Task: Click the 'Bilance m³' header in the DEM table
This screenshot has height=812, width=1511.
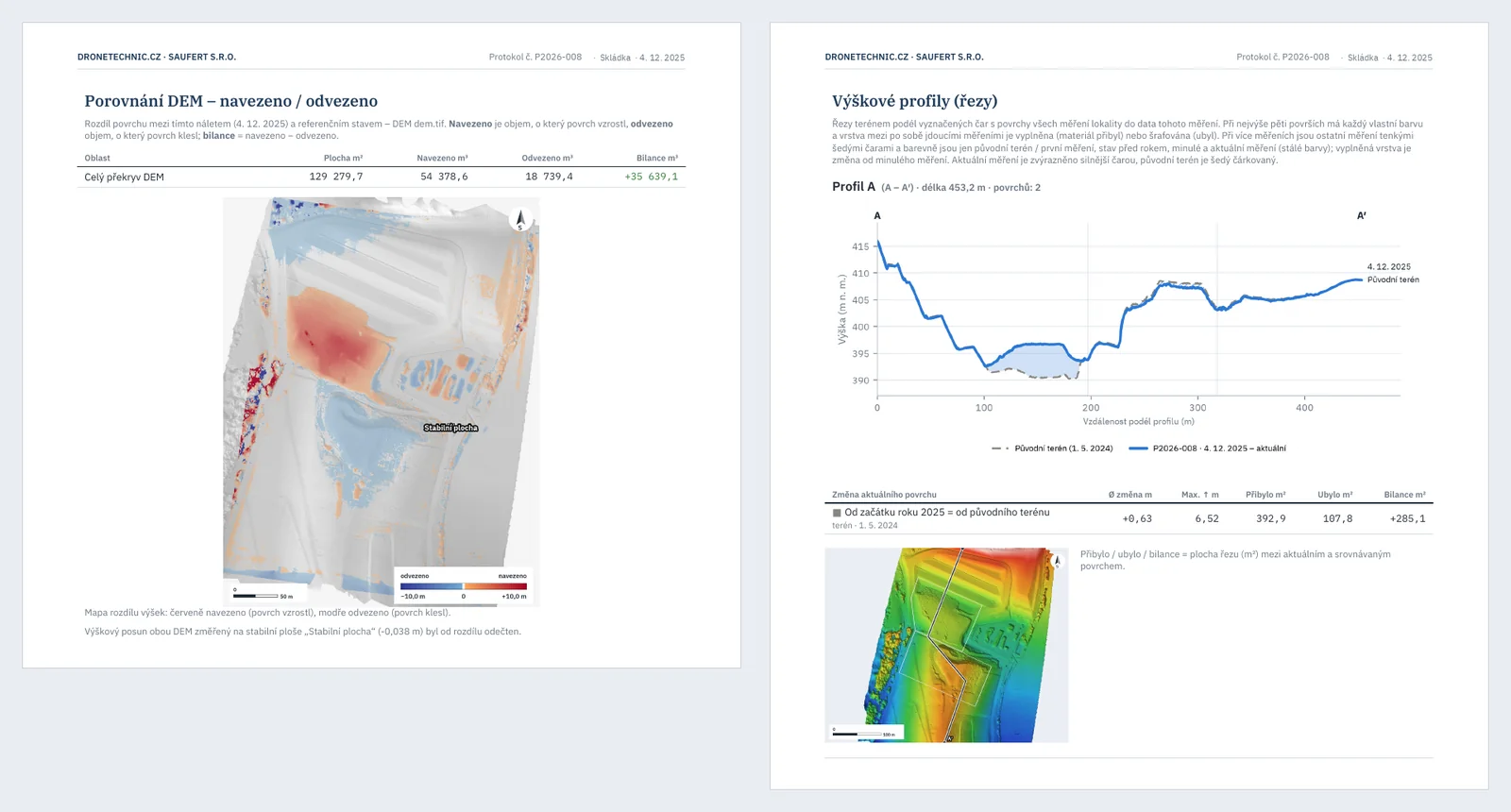Action: click(657, 158)
